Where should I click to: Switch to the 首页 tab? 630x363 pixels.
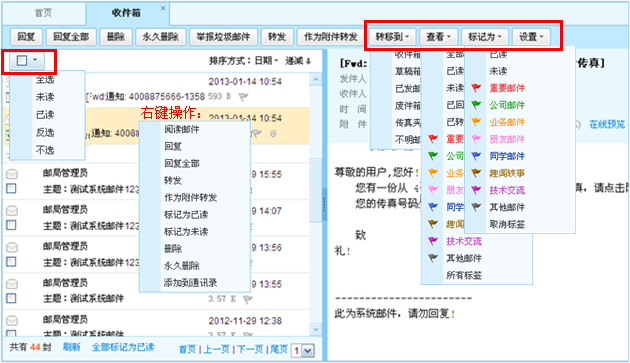(43, 13)
